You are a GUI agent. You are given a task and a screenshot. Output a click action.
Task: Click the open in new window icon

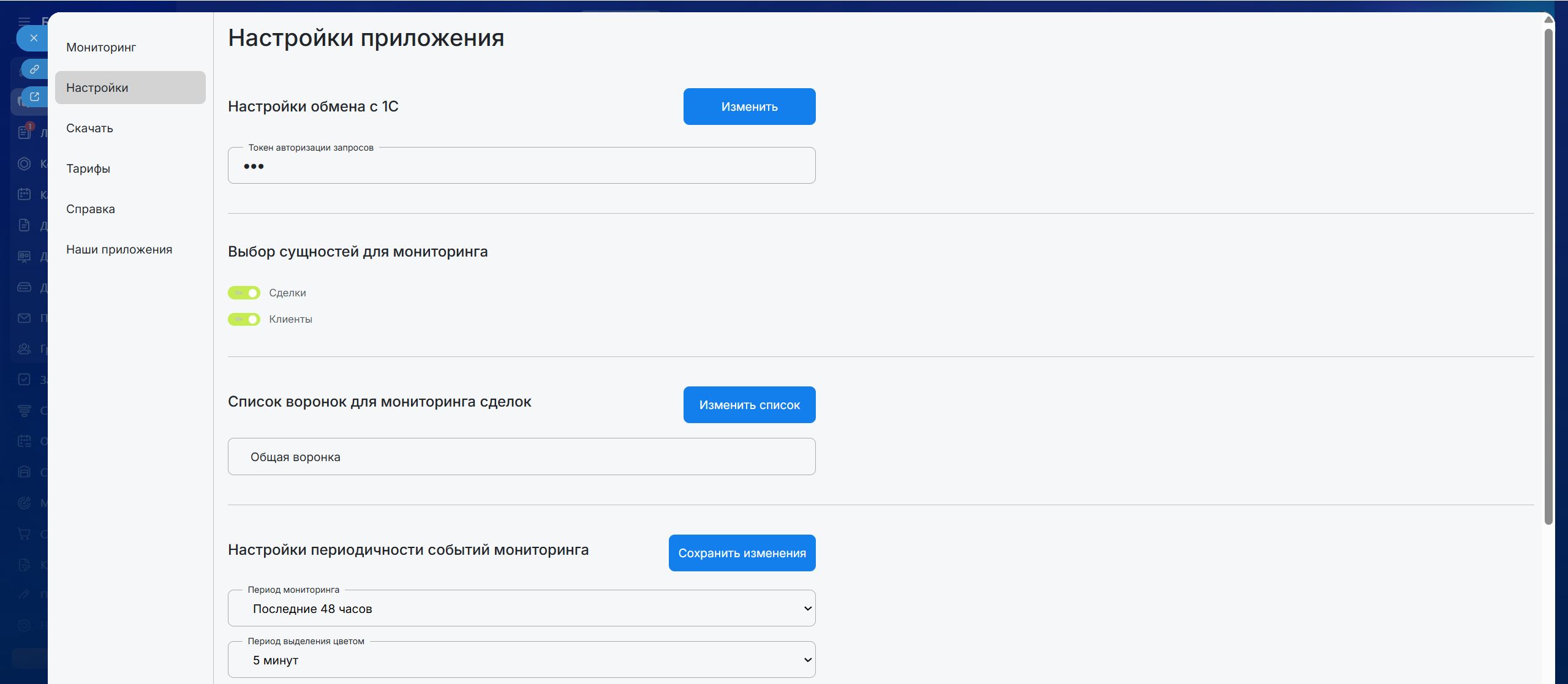click(x=34, y=97)
